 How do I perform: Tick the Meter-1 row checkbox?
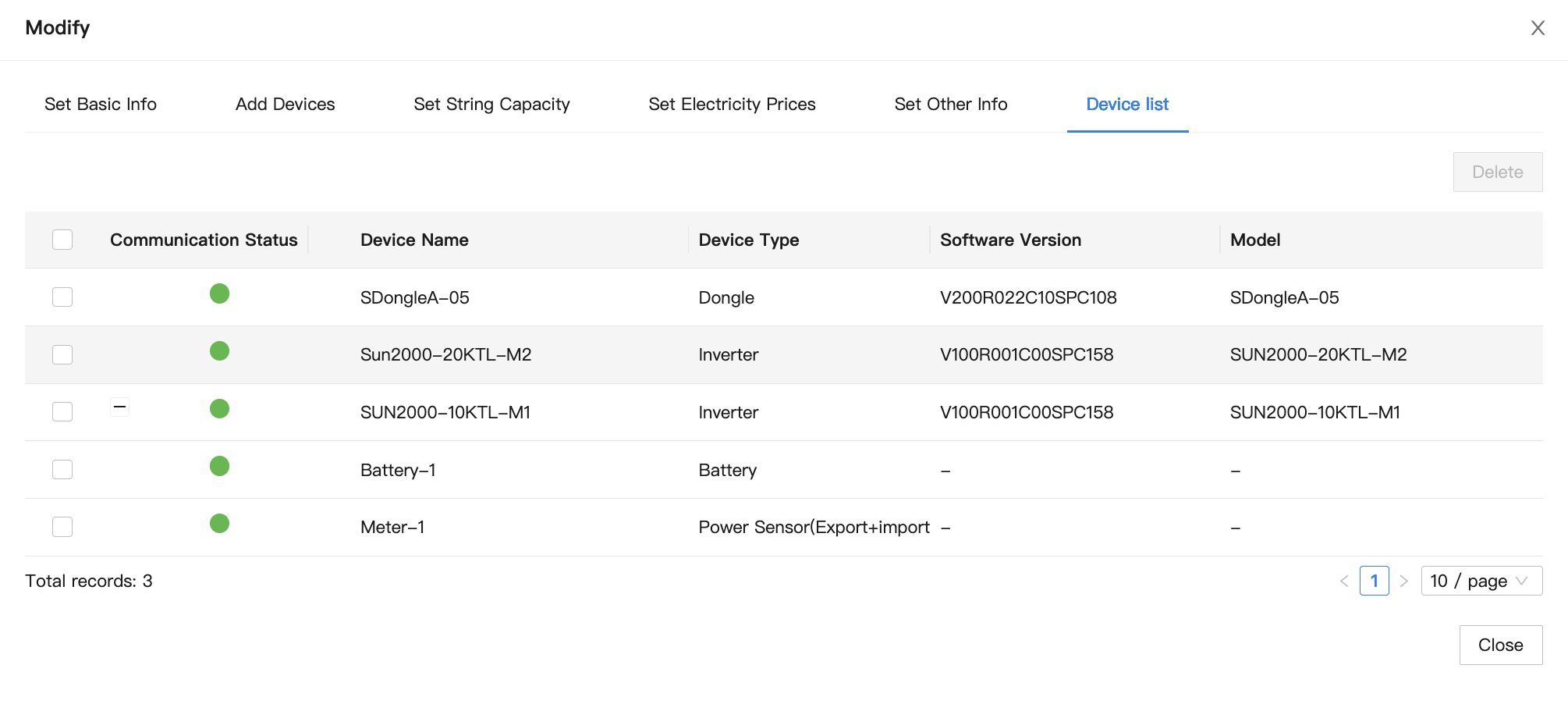tap(62, 527)
